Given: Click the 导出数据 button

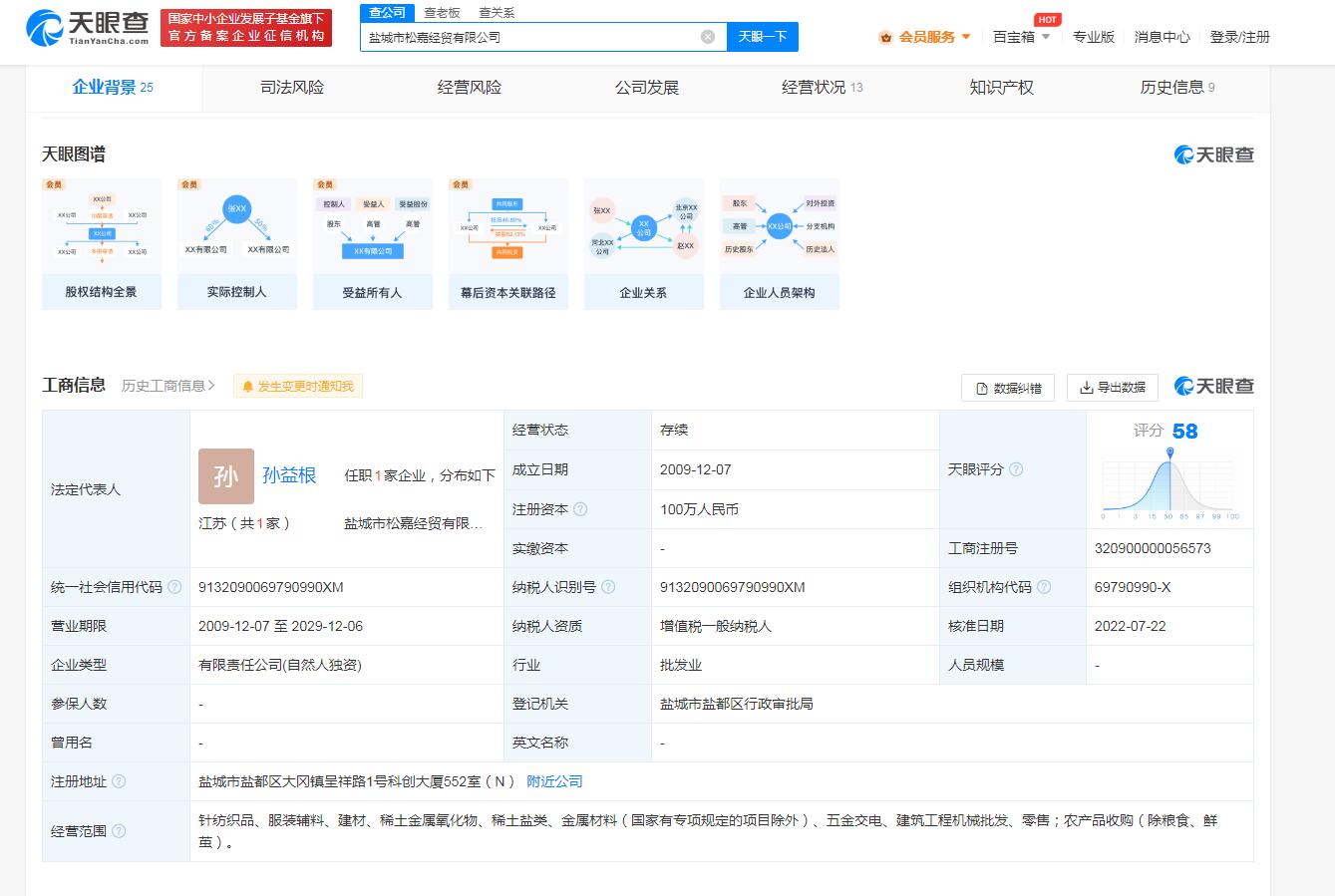Looking at the screenshot, I should (1113, 388).
